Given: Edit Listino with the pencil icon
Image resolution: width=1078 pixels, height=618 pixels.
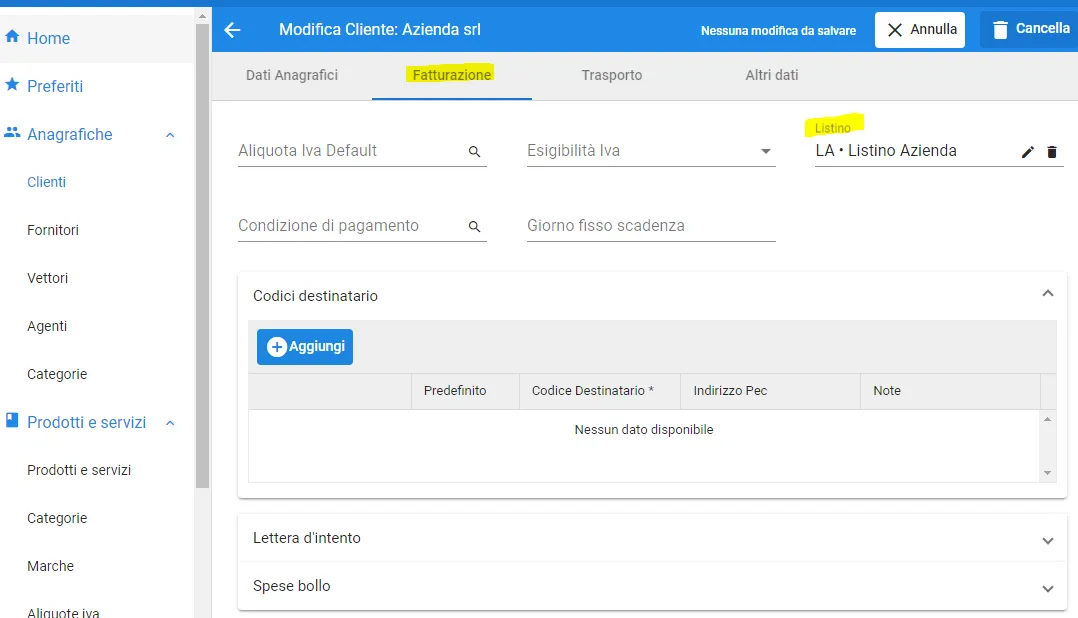Looking at the screenshot, I should (1028, 152).
